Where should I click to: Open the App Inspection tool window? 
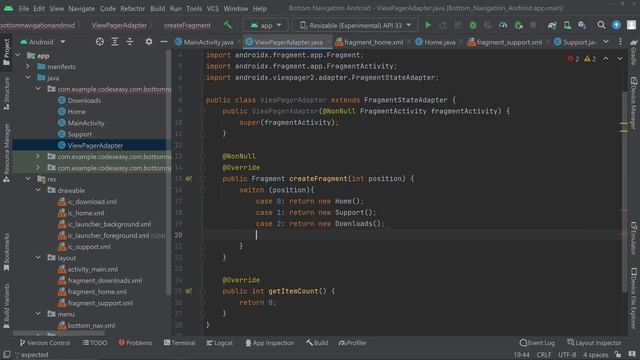click(269, 343)
